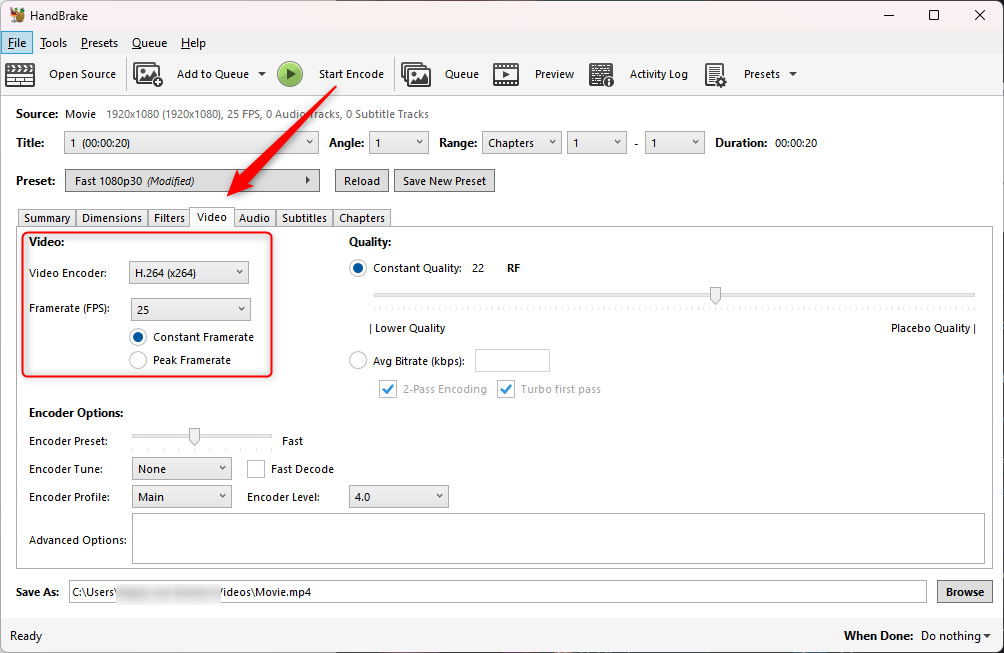Select the Avg Bitrate radio option

(x=358, y=360)
